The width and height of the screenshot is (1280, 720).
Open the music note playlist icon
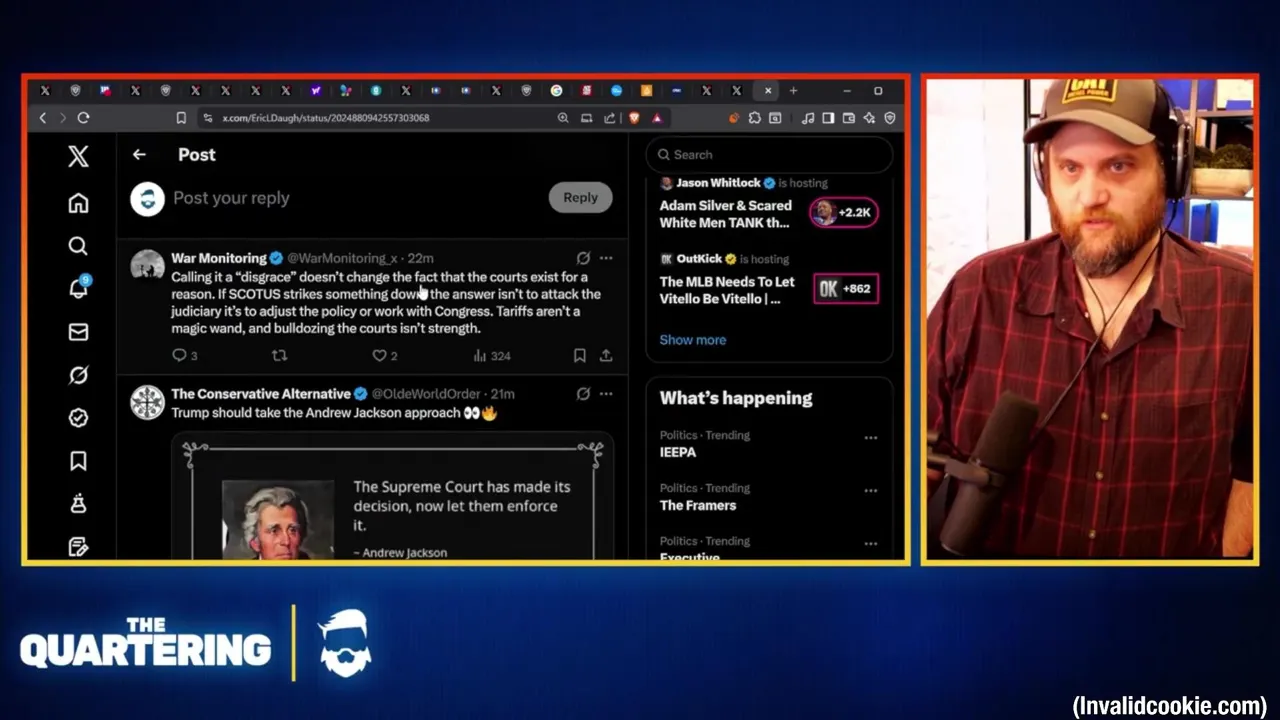pyautogui.click(x=808, y=118)
